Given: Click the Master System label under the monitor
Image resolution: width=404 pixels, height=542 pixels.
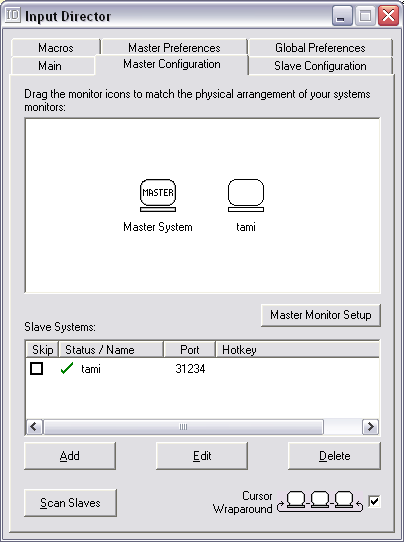Looking at the screenshot, I should pos(158,227).
